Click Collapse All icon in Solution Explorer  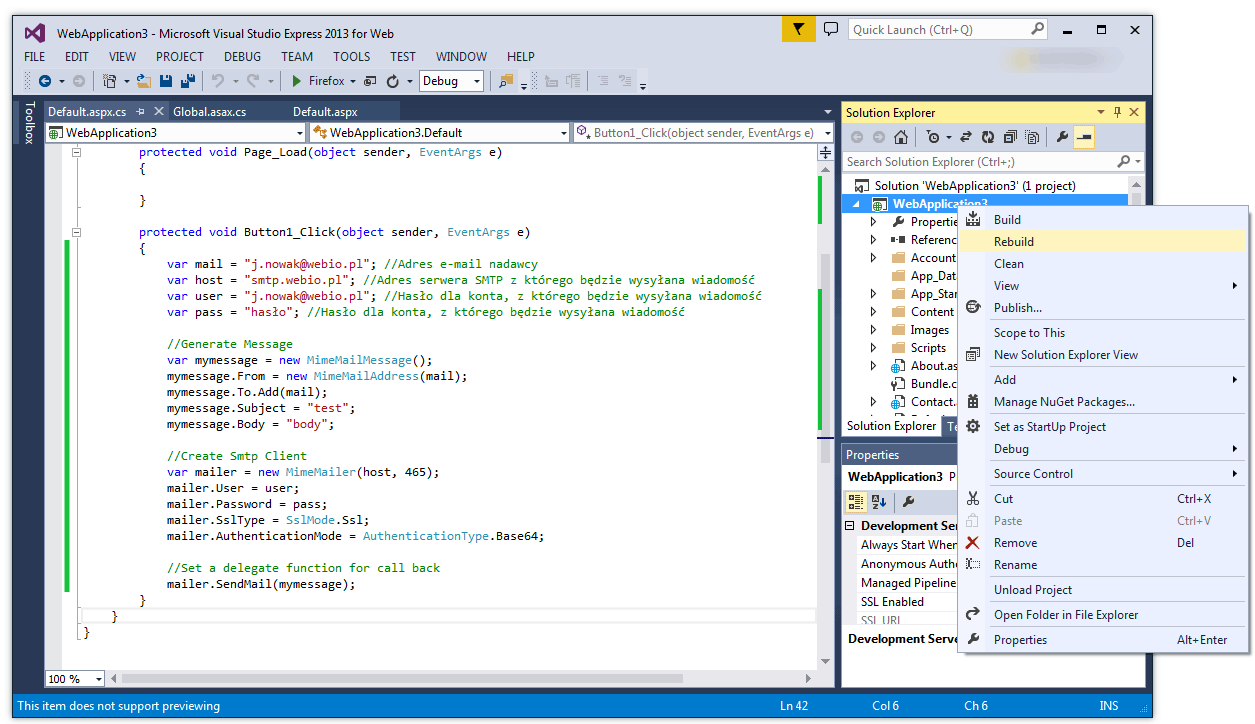pyautogui.click(x=1010, y=137)
